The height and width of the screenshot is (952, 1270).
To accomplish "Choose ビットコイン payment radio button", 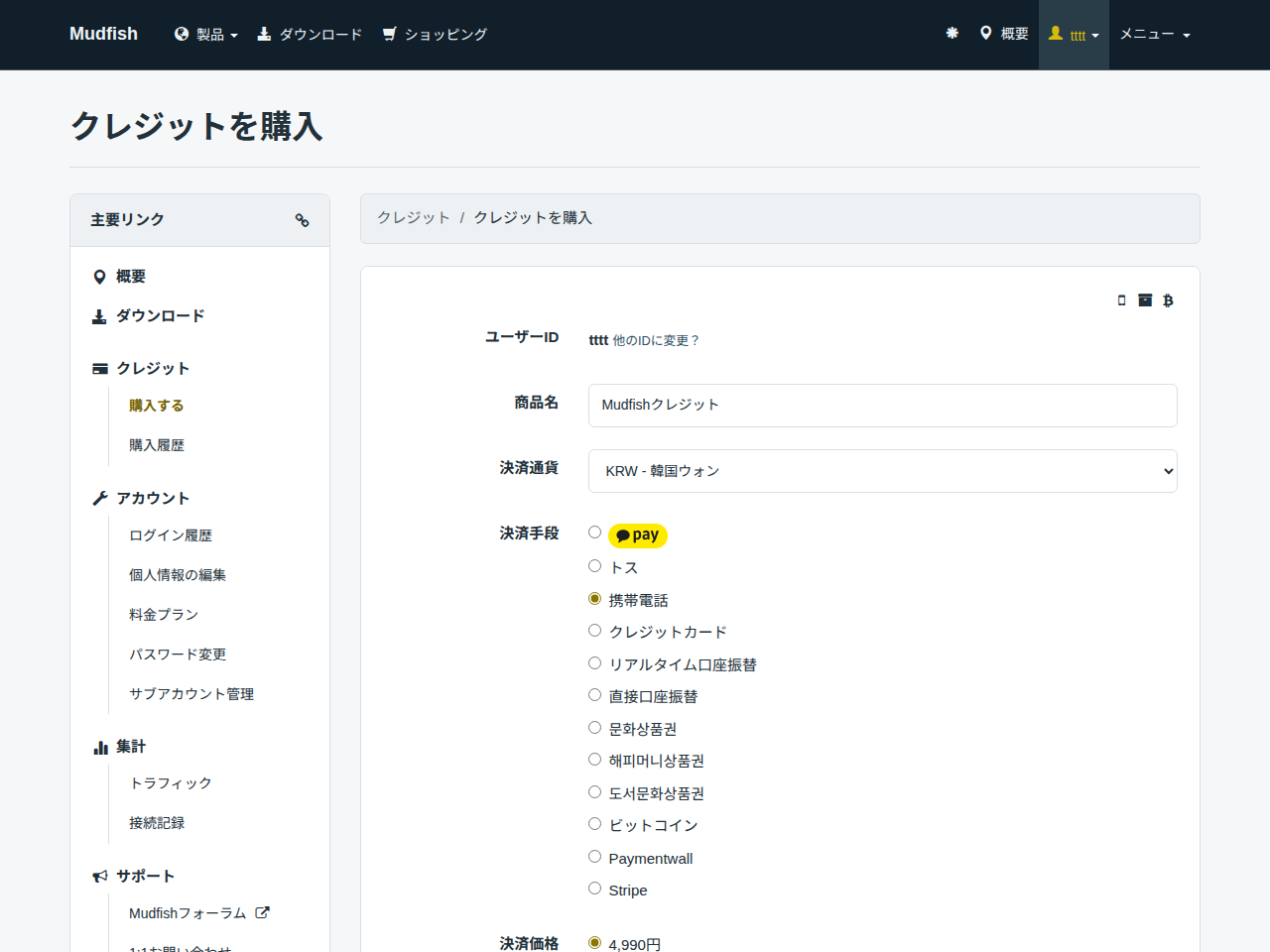I will point(595,824).
